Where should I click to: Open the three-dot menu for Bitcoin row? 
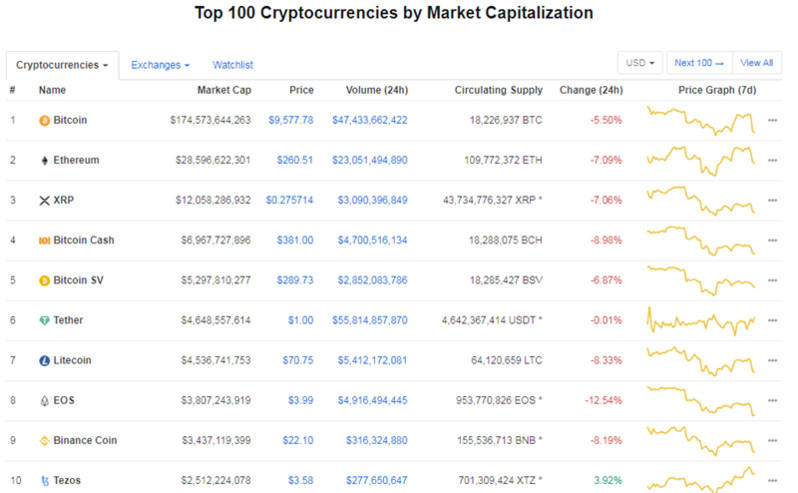(772, 120)
